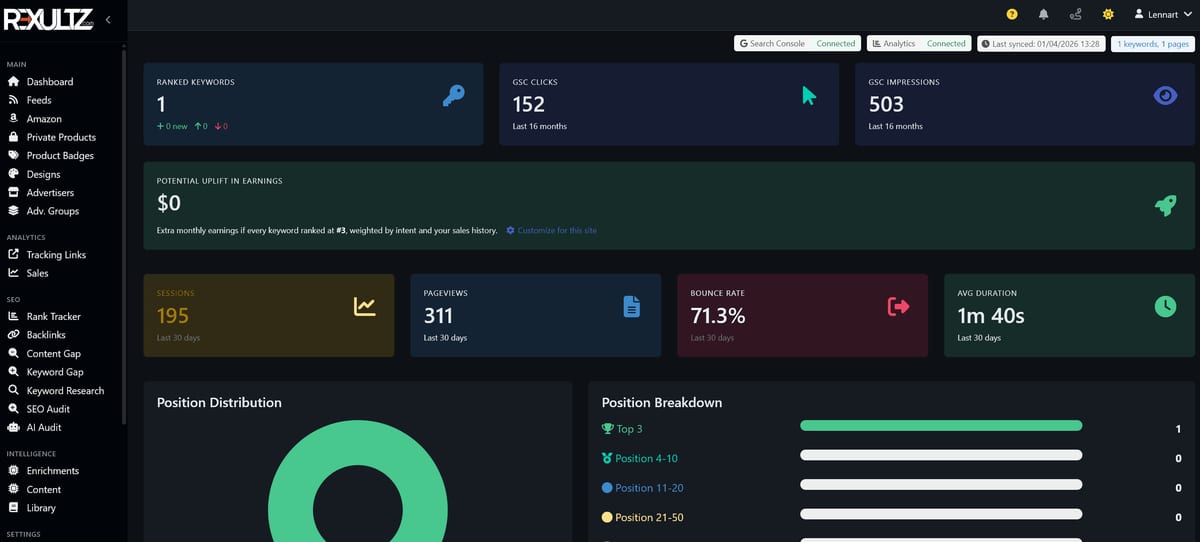The height and width of the screenshot is (542, 1200).
Task: Click the Top 3 trophy label
Action: coord(622,429)
